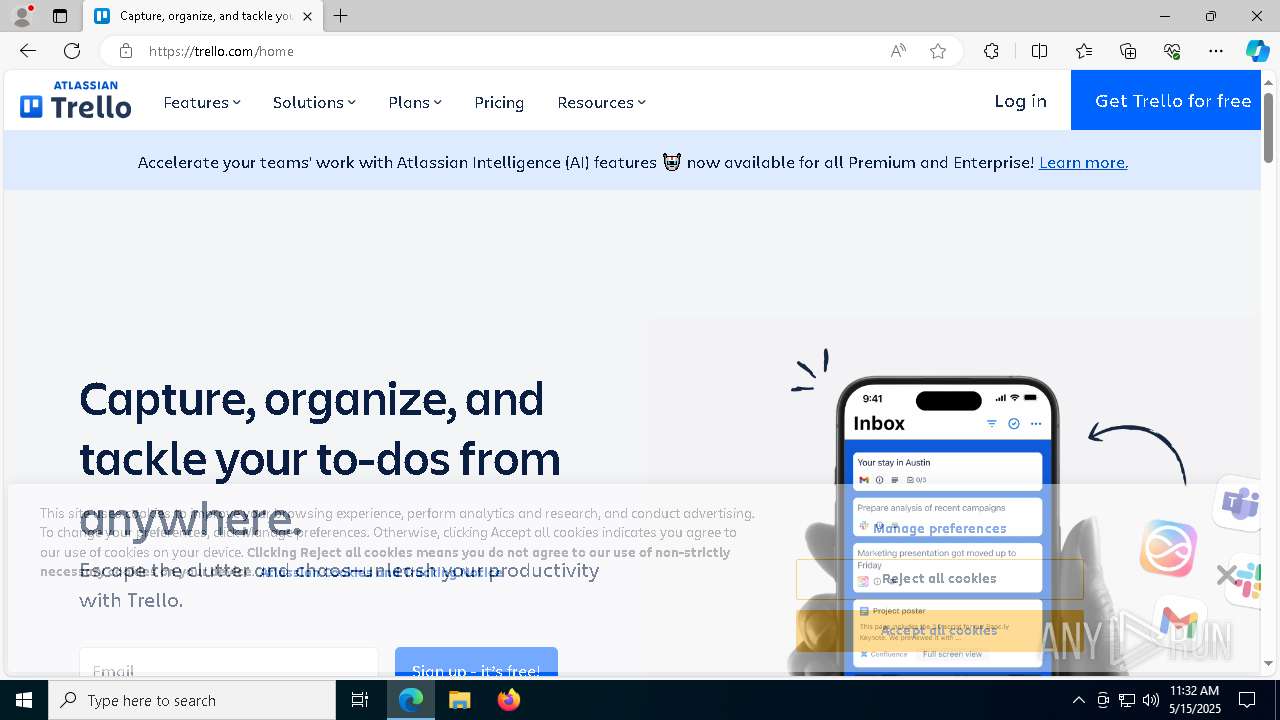The image size is (1280, 720).
Task: Click Sign up - it's free!
Action: (x=476, y=662)
